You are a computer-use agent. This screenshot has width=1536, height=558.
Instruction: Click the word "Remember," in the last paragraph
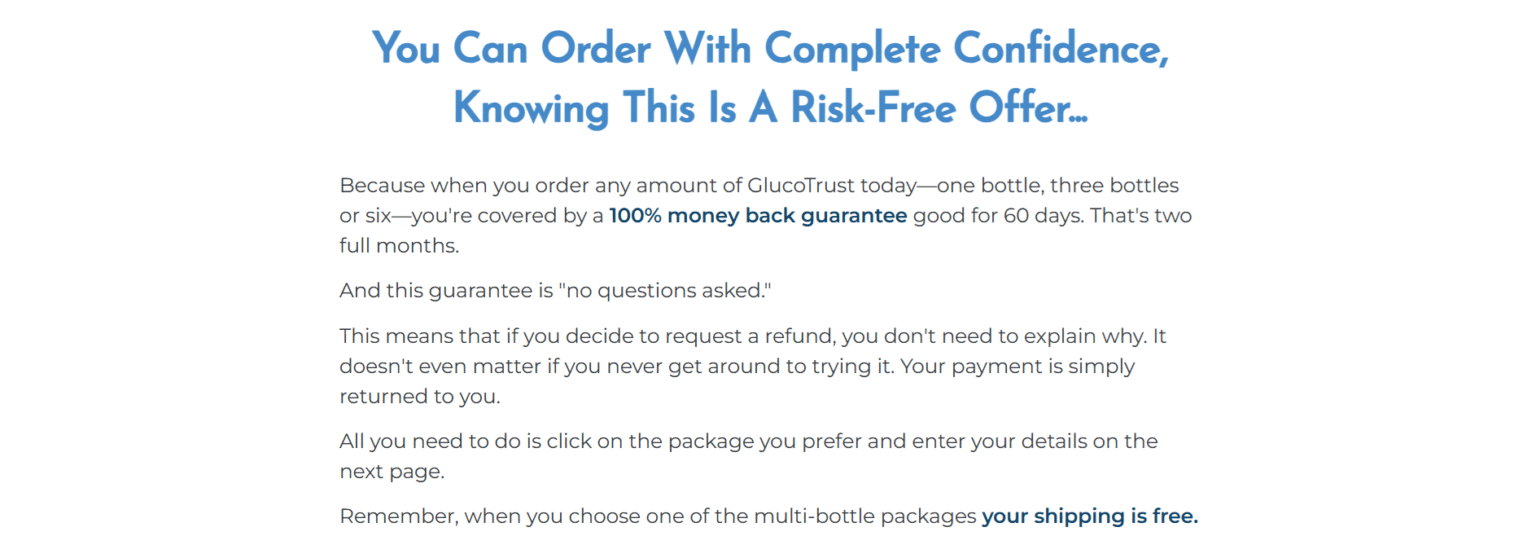coord(397,517)
